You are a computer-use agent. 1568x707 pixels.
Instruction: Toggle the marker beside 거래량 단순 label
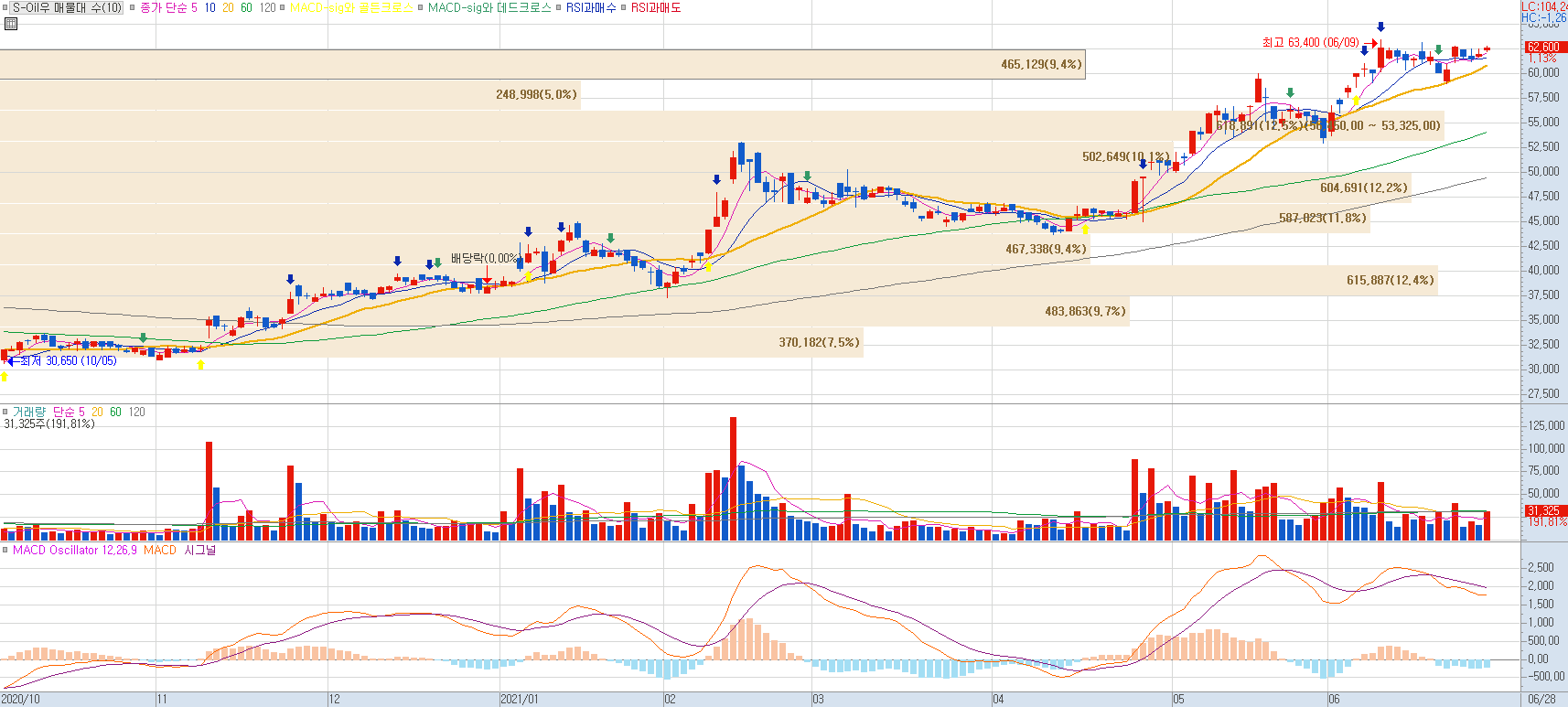point(5,412)
